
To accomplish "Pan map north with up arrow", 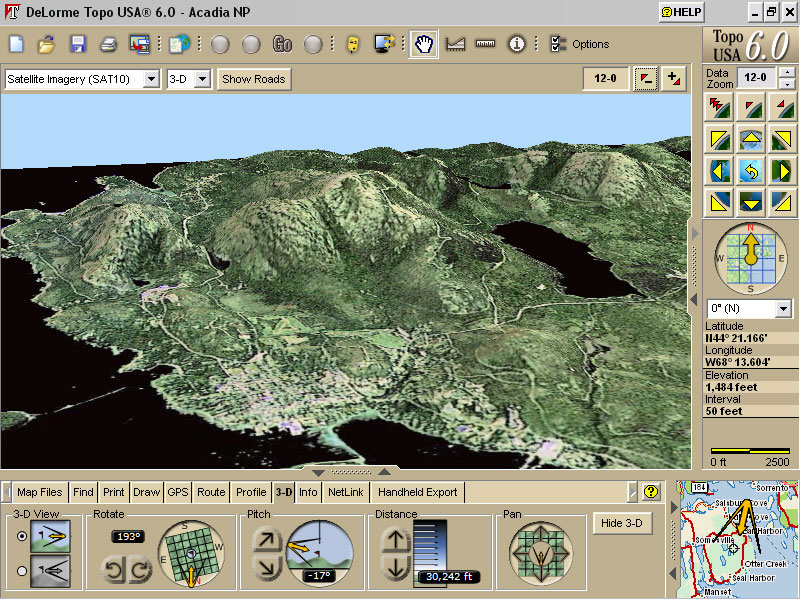I will point(751,139).
